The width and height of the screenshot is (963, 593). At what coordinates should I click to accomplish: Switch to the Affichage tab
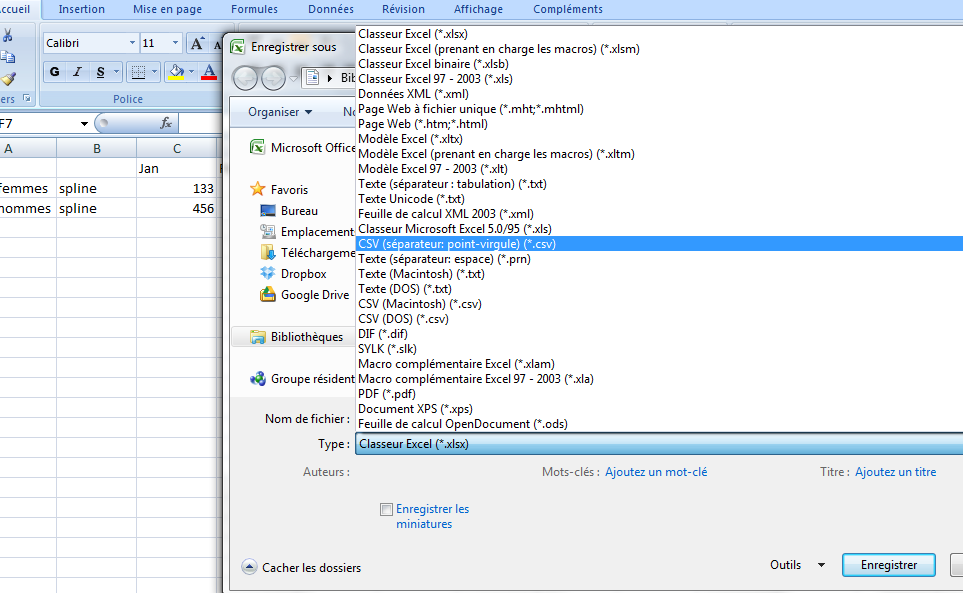coord(478,9)
